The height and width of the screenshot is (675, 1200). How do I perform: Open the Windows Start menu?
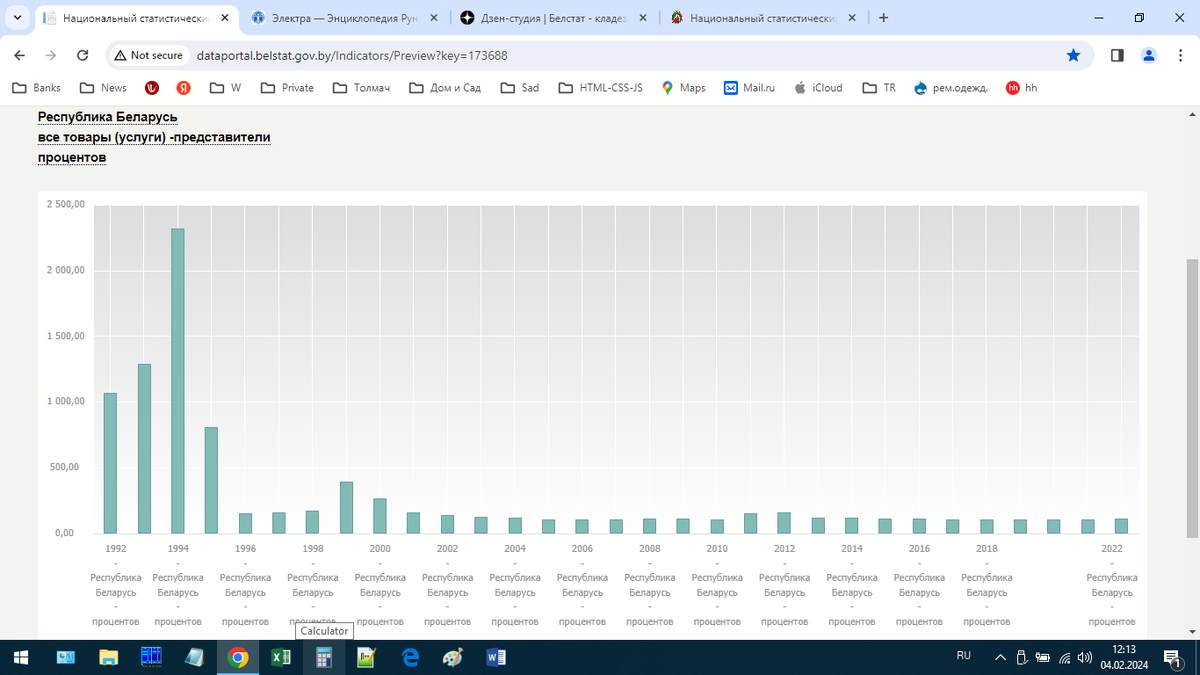pyautogui.click(x=21, y=658)
